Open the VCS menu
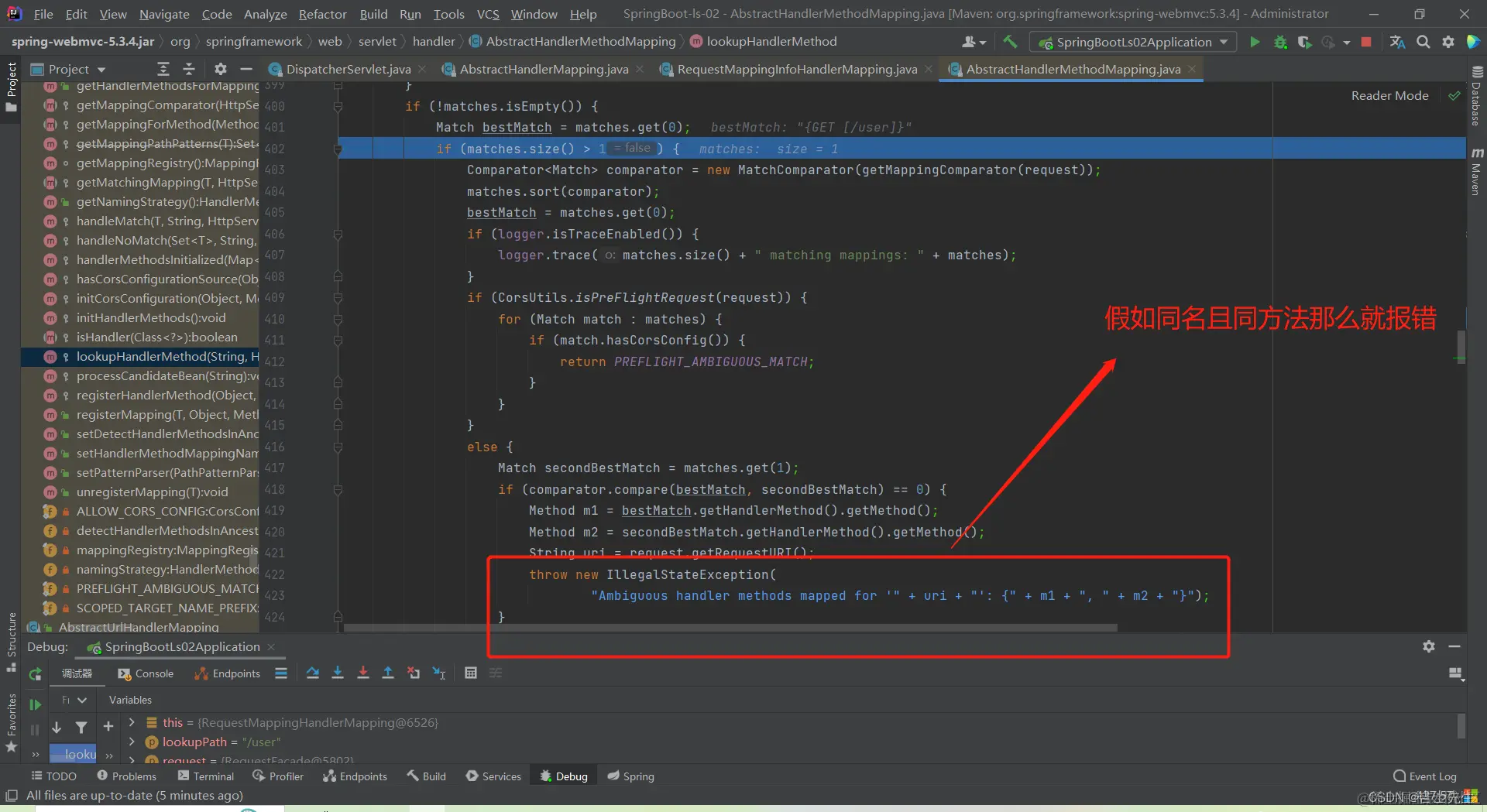Image resolution: width=1487 pixels, height=812 pixels. point(488,14)
